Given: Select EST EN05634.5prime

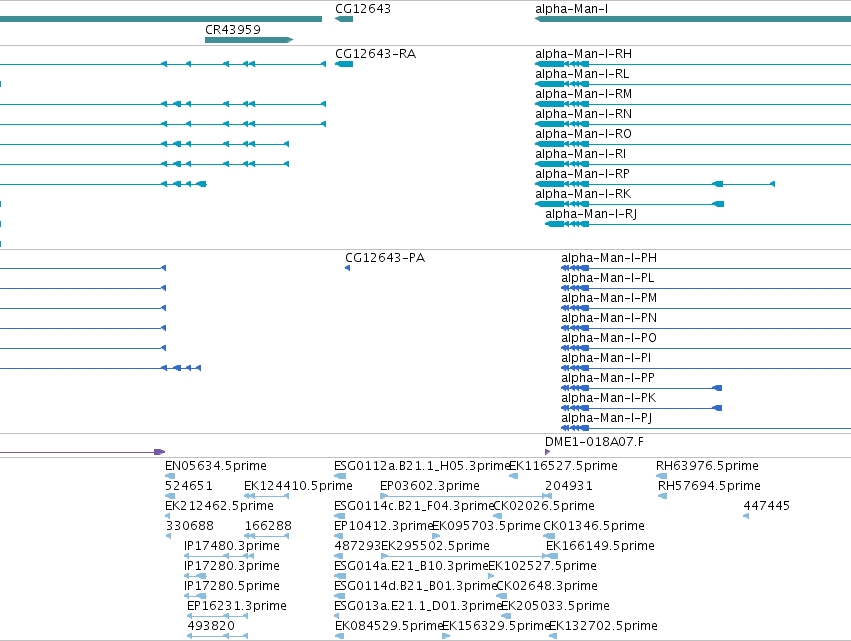Looking at the screenshot, I should 215,466.
